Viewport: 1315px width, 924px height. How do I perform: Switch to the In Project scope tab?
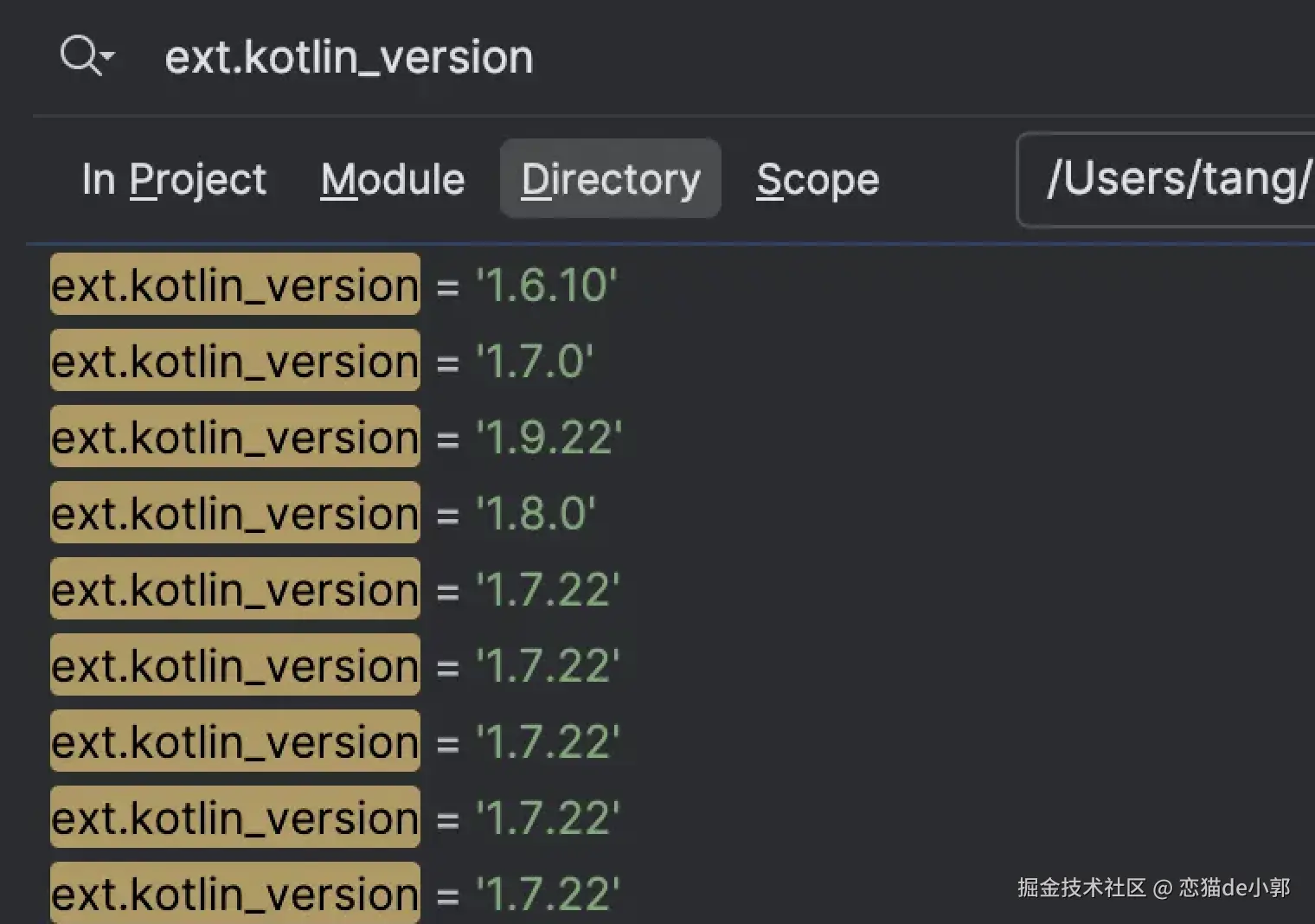tap(174, 180)
